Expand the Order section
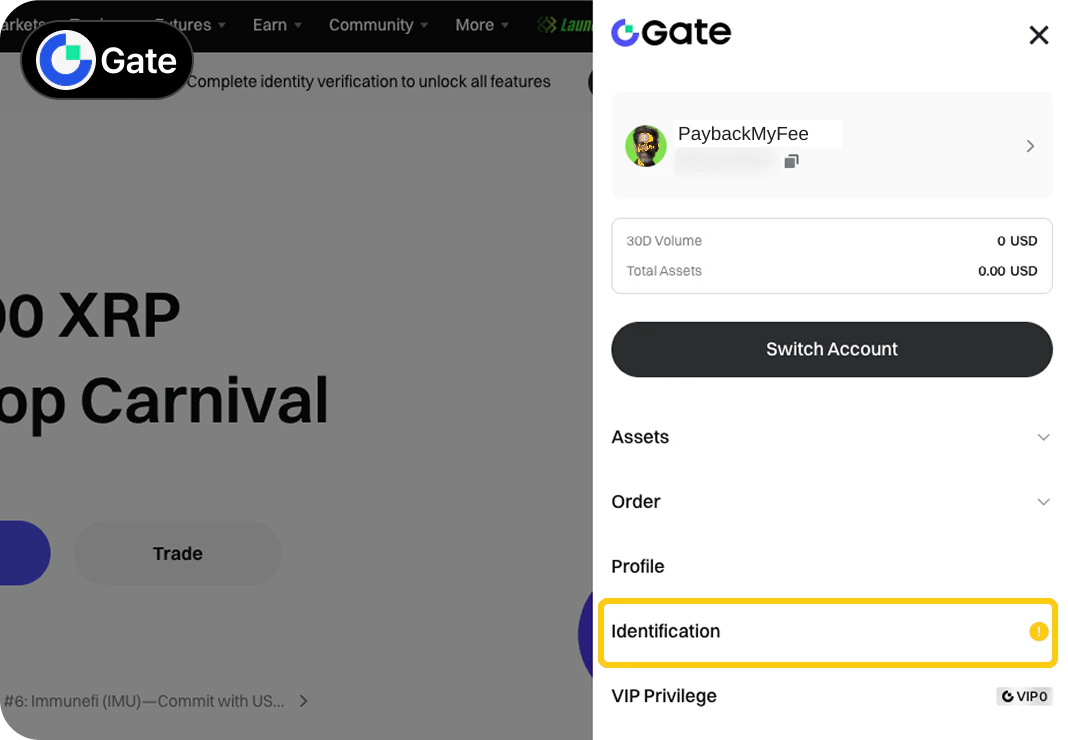Screen dimensions: 1068x740 [831, 502]
